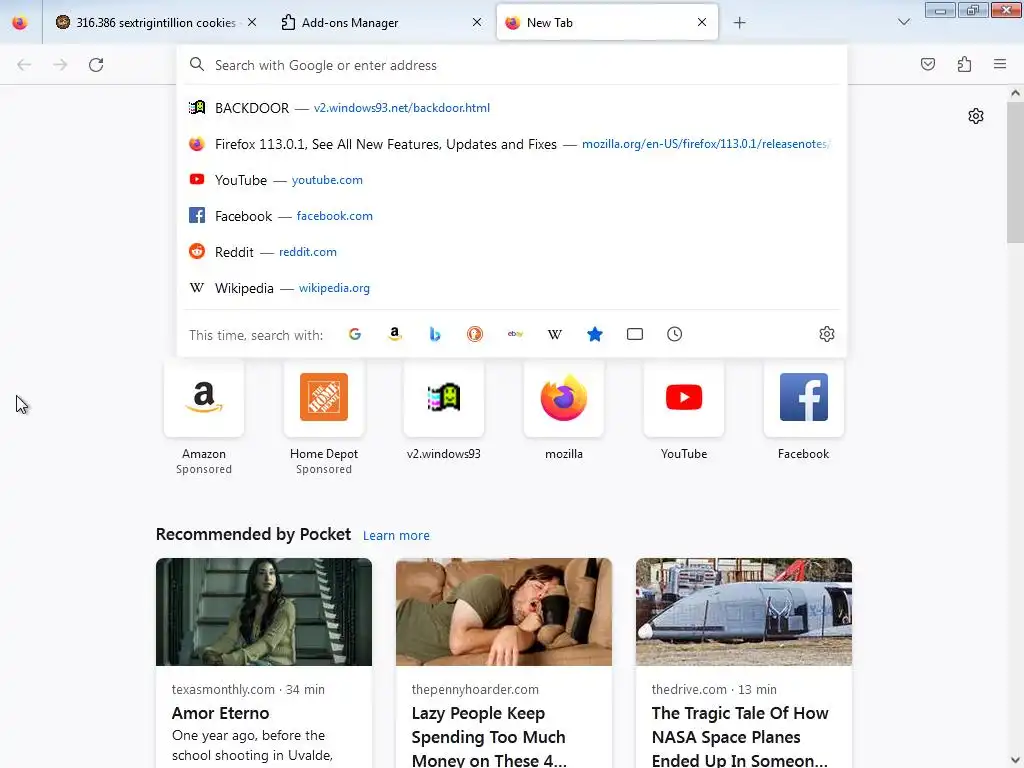1024x768 pixels.
Task: Open a new tab with plus button
Action: (739, 23)
